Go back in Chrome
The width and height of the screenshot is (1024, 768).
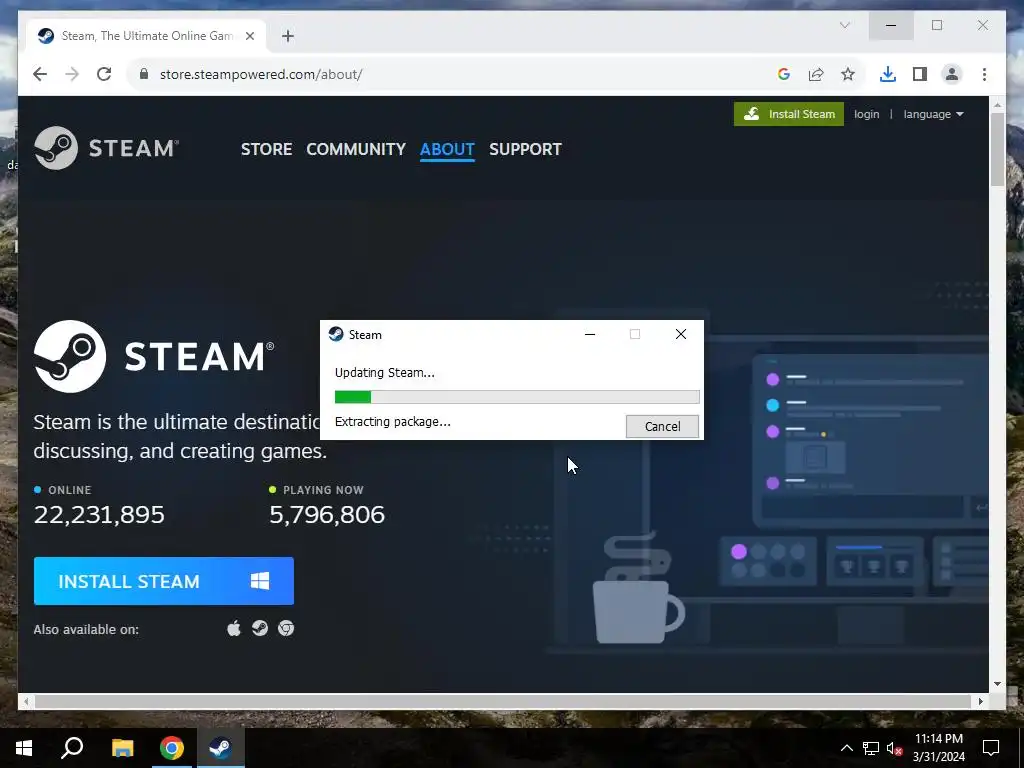[x=40, y=74]
